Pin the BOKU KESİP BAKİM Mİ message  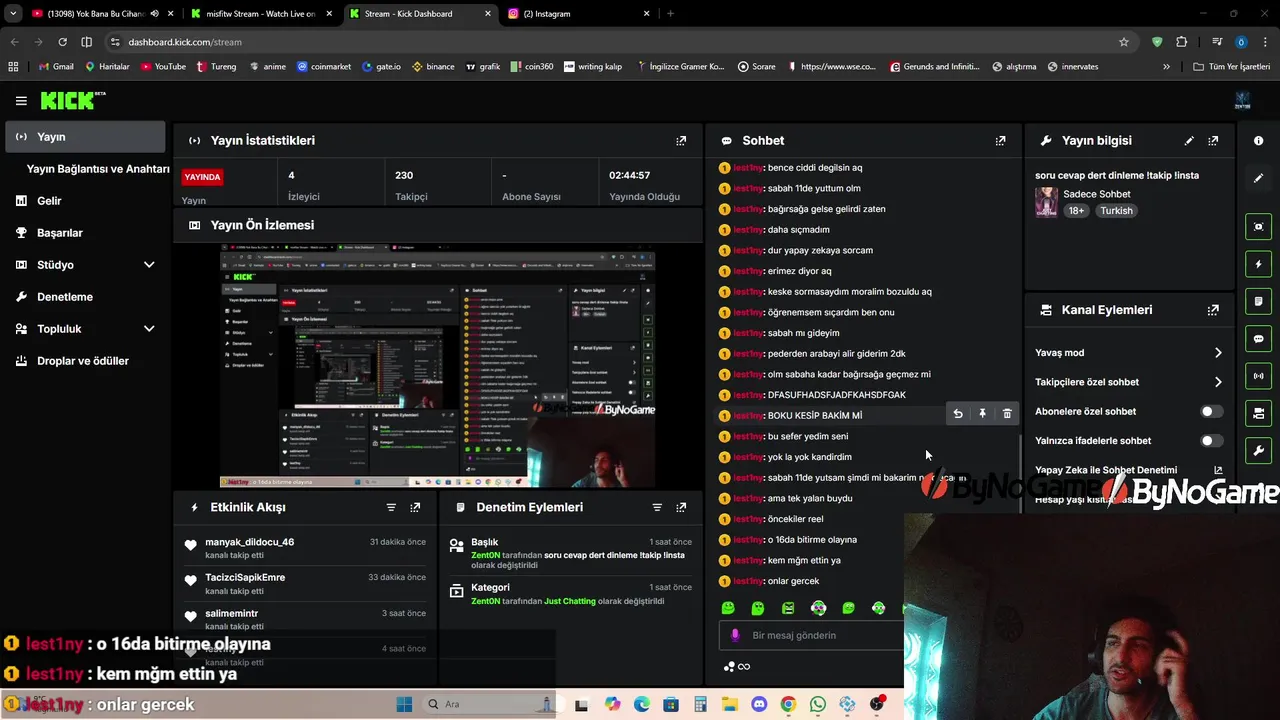click(x=982, y=414)
